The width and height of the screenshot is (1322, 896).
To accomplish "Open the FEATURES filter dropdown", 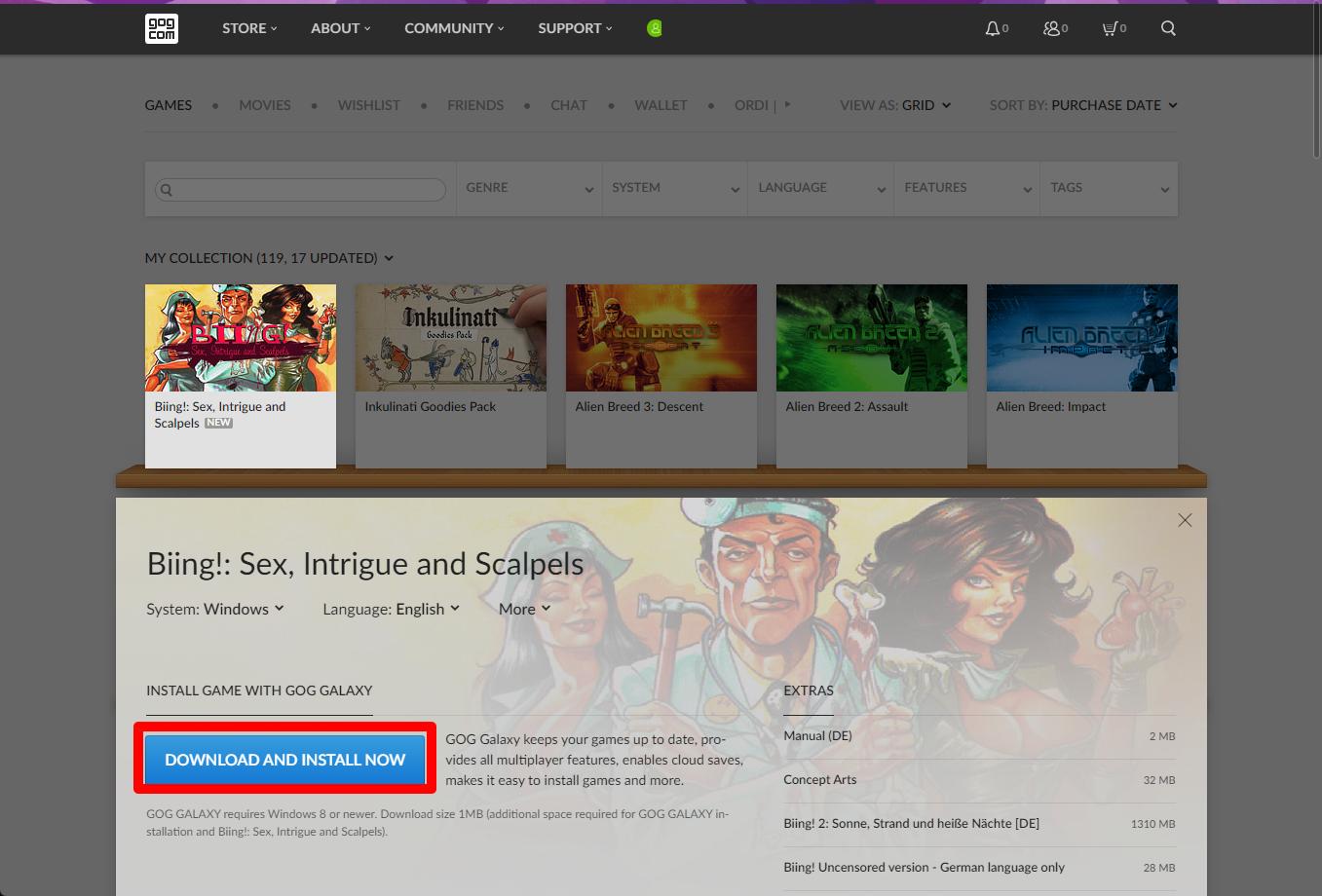I will pyautogui.click(x=967, y=188).
